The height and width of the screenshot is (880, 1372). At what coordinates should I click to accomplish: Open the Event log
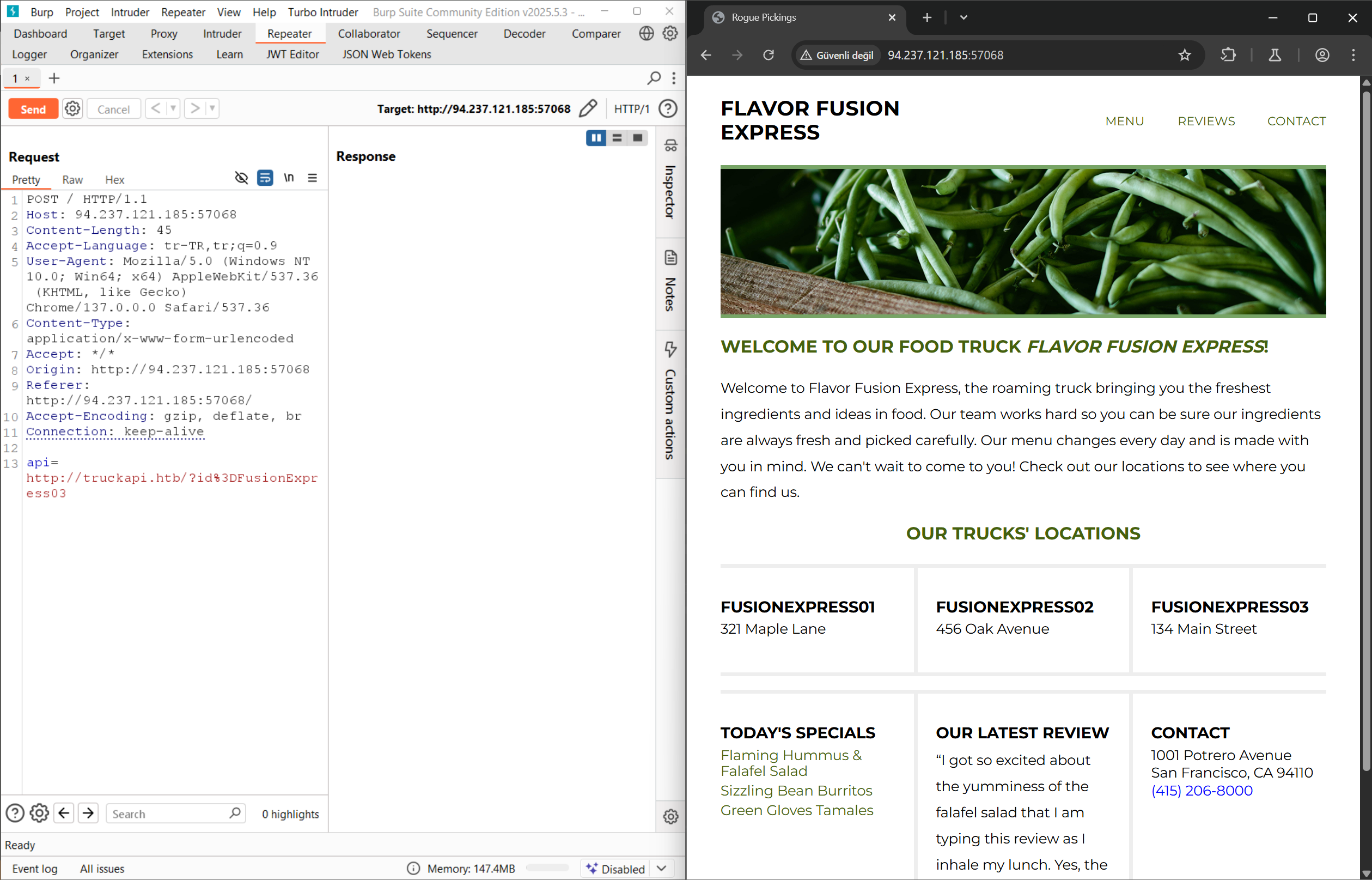[x=35, y=869]
